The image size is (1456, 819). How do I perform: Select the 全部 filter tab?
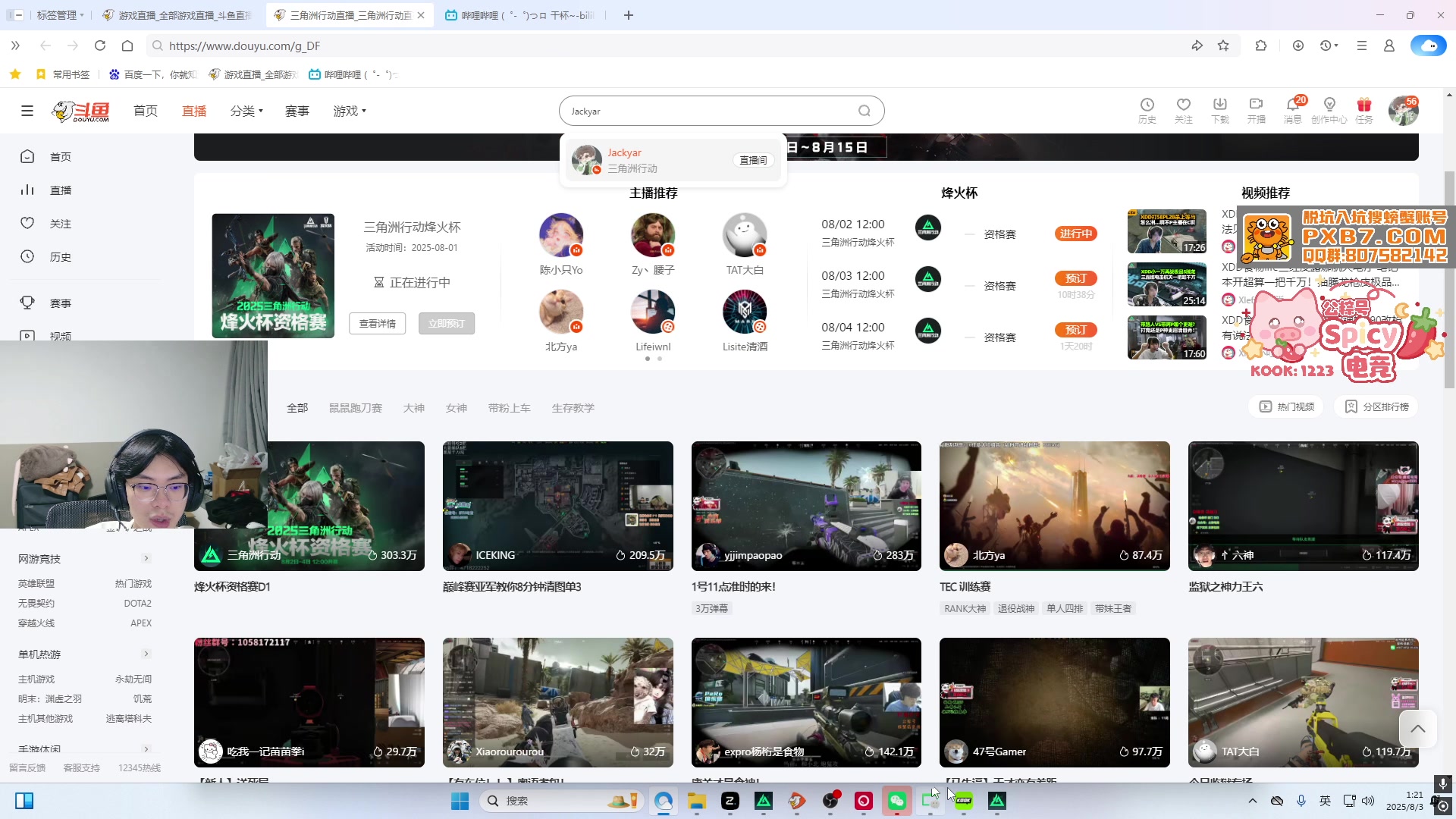(x=297, y=408)
